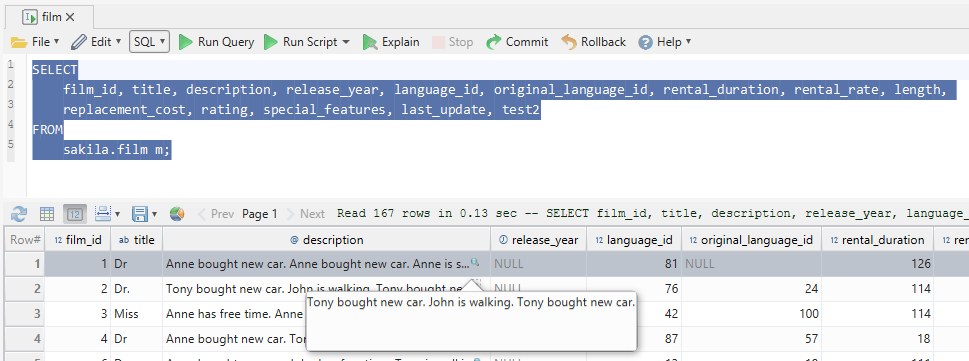Click the orange Rollback arrow icon
This screenshot has width=969, height=361.
[x=569, y=42]
